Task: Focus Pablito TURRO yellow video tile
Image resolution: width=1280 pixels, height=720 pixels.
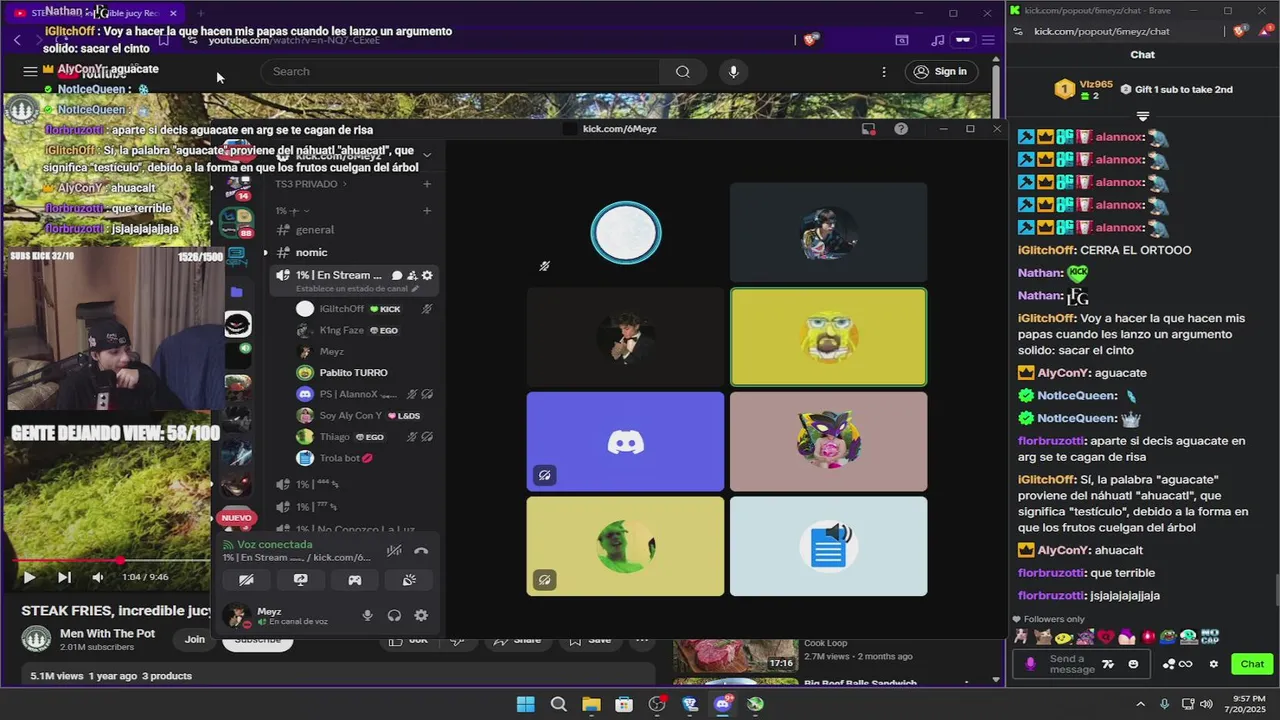Action: (x=828, y=337)
